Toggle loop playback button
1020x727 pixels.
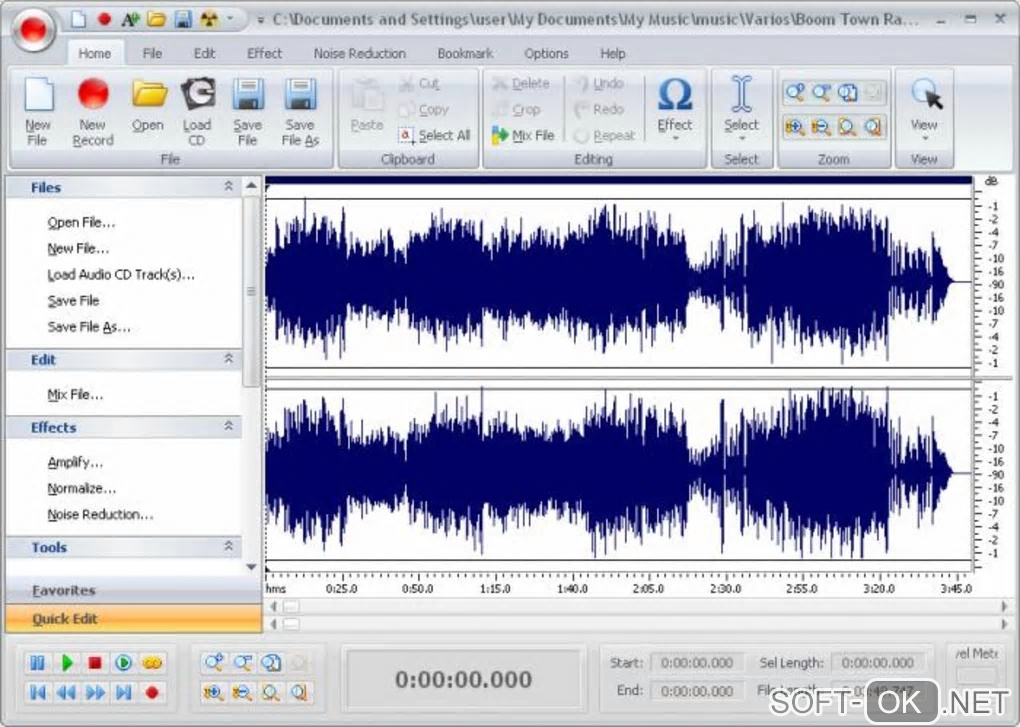[x=152, y=662]
